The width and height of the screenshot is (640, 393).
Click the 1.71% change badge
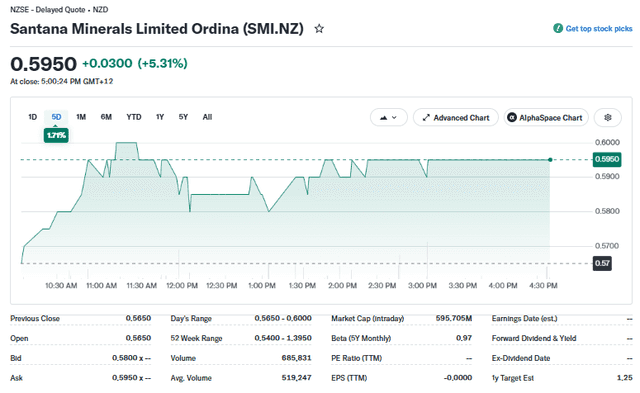click(56, 135)
